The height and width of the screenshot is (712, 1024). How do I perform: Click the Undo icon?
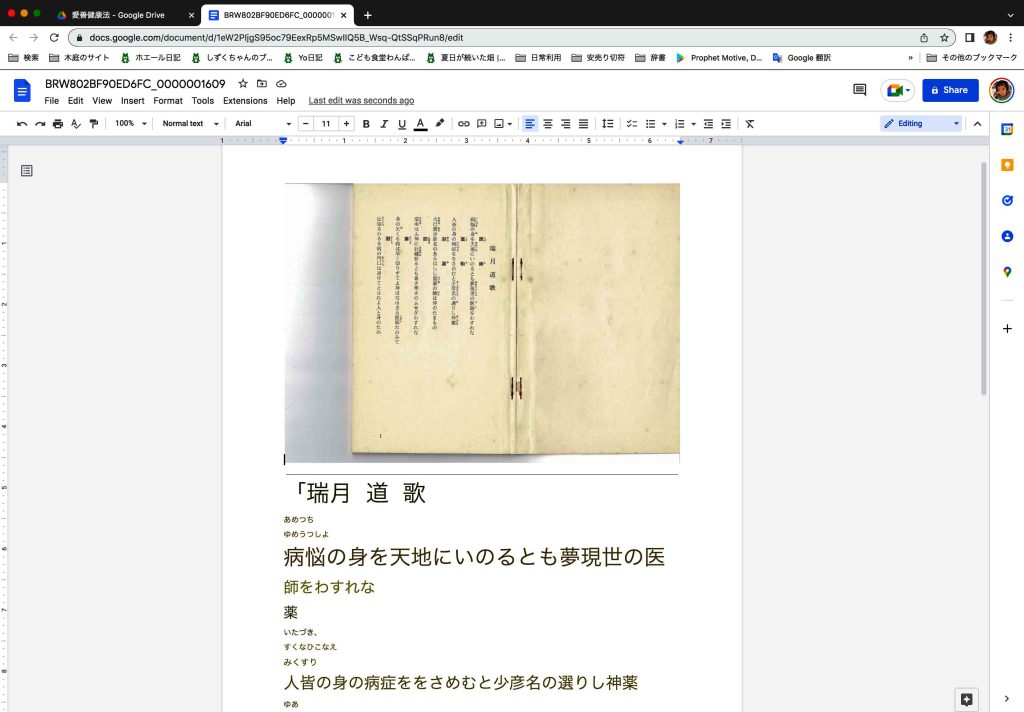(22, 123)
